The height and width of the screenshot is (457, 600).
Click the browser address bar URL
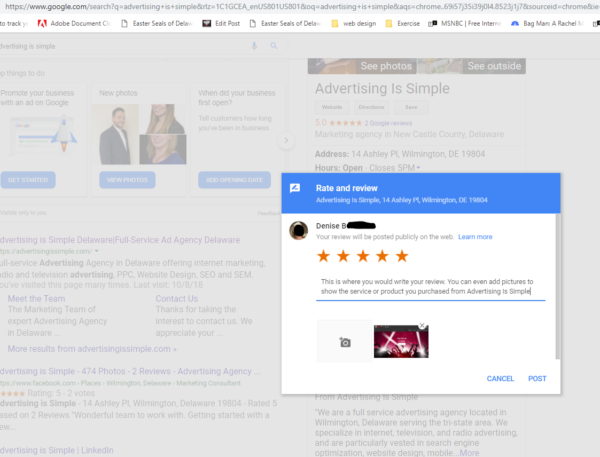click(300, 6)
